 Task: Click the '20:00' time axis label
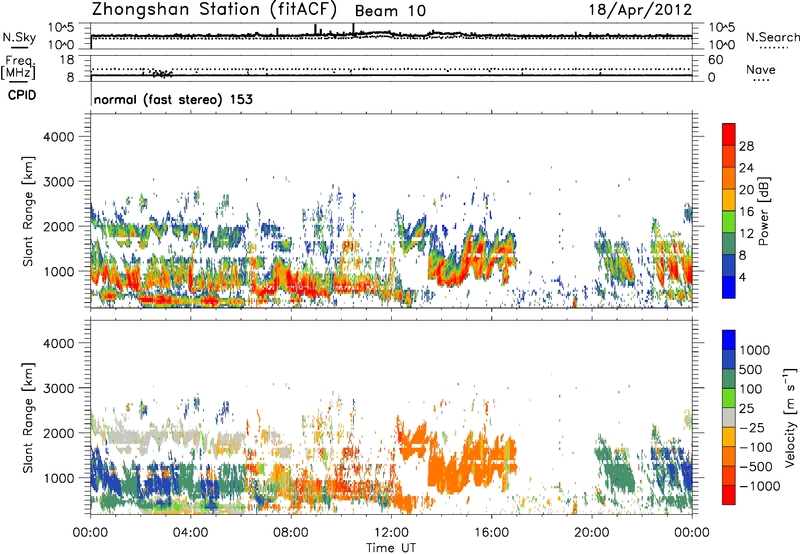tap(592, 533)
